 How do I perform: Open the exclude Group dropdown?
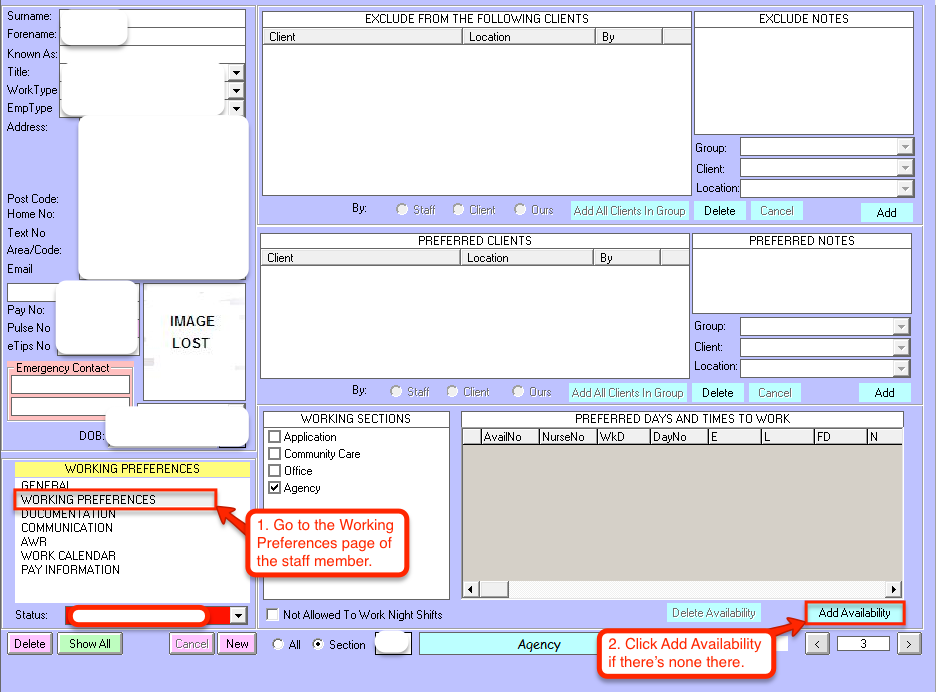coord(904,148)
